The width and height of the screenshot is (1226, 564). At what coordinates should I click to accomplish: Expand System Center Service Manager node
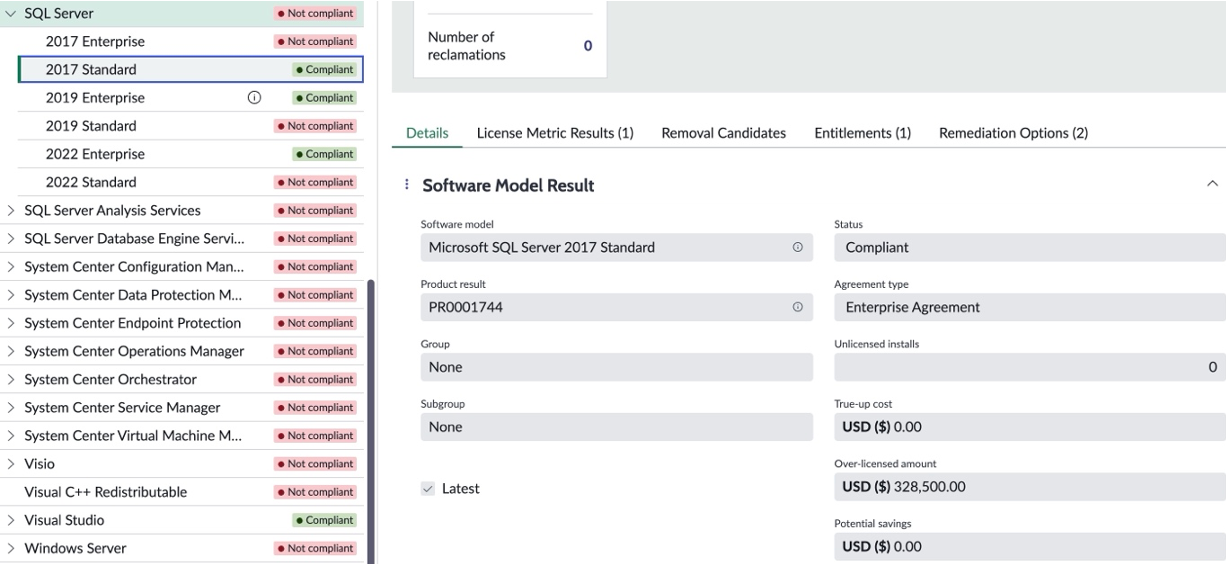point(11,408)
